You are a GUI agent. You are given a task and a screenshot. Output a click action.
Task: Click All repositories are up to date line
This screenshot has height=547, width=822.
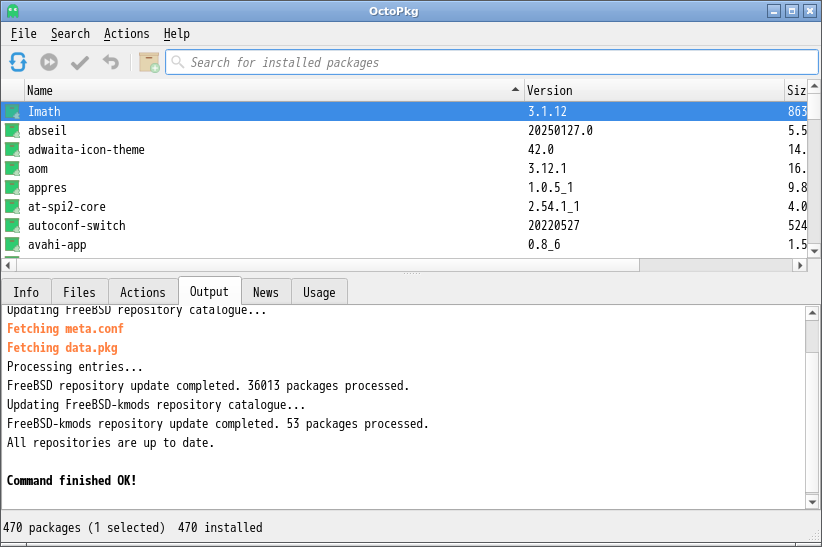pyautogui.click(x=110, y=443)
